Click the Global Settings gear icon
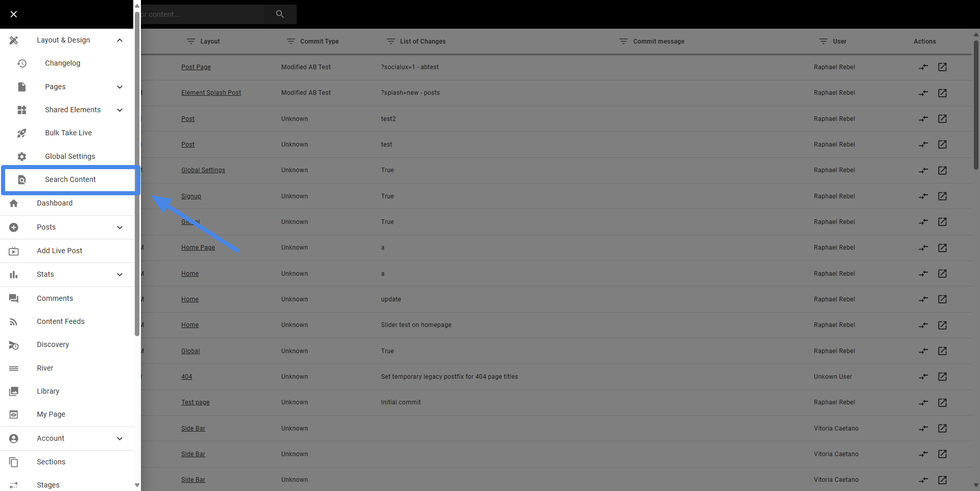This screenshot has width=980, height=491. (22, 157)
